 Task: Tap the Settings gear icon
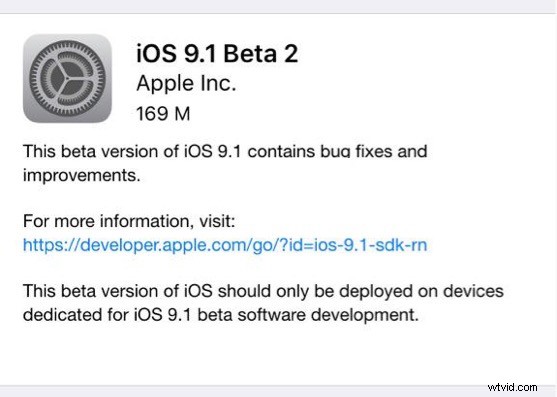coord(67,78)
